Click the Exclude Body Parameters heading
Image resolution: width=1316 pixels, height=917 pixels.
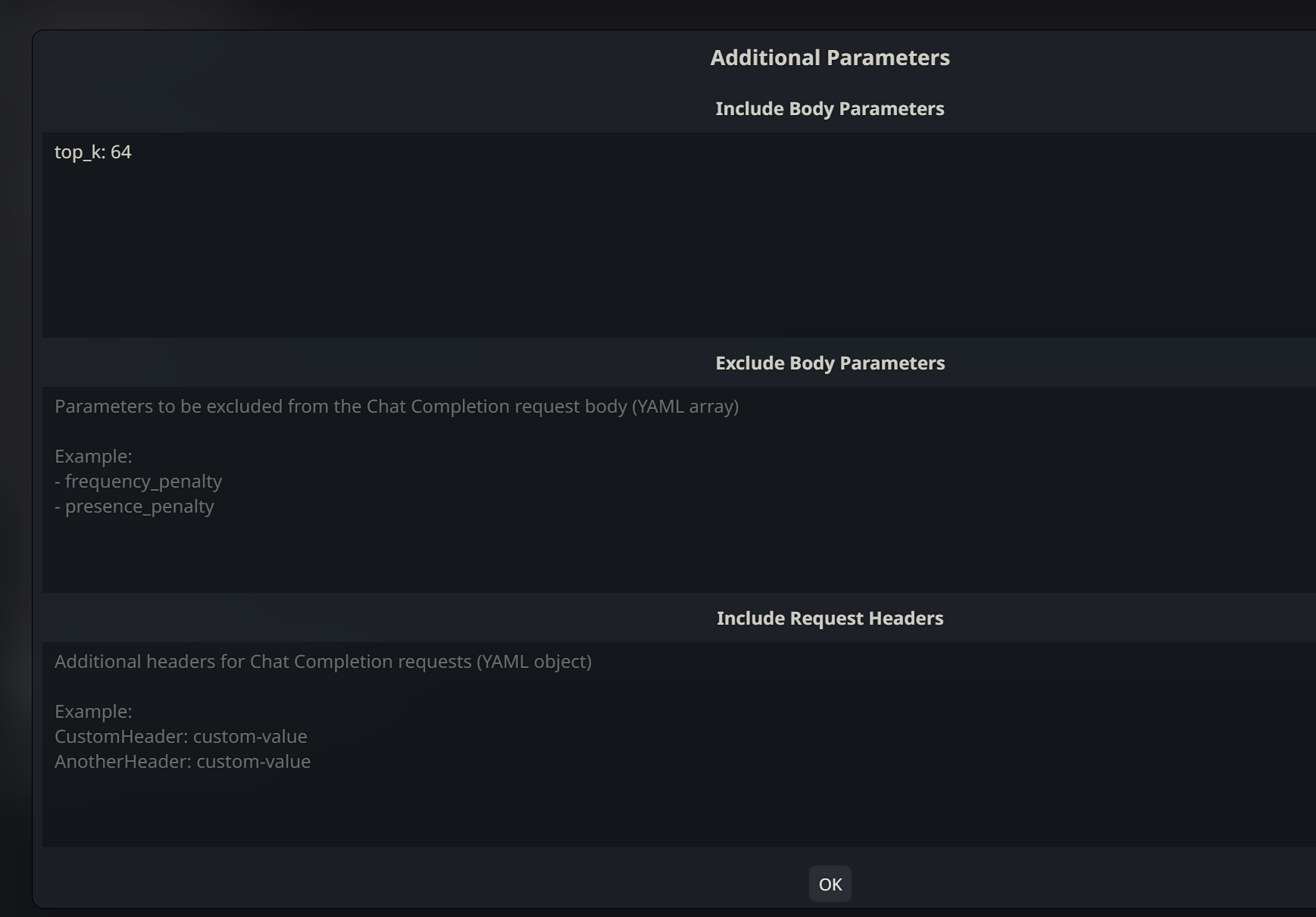(830, 363)
